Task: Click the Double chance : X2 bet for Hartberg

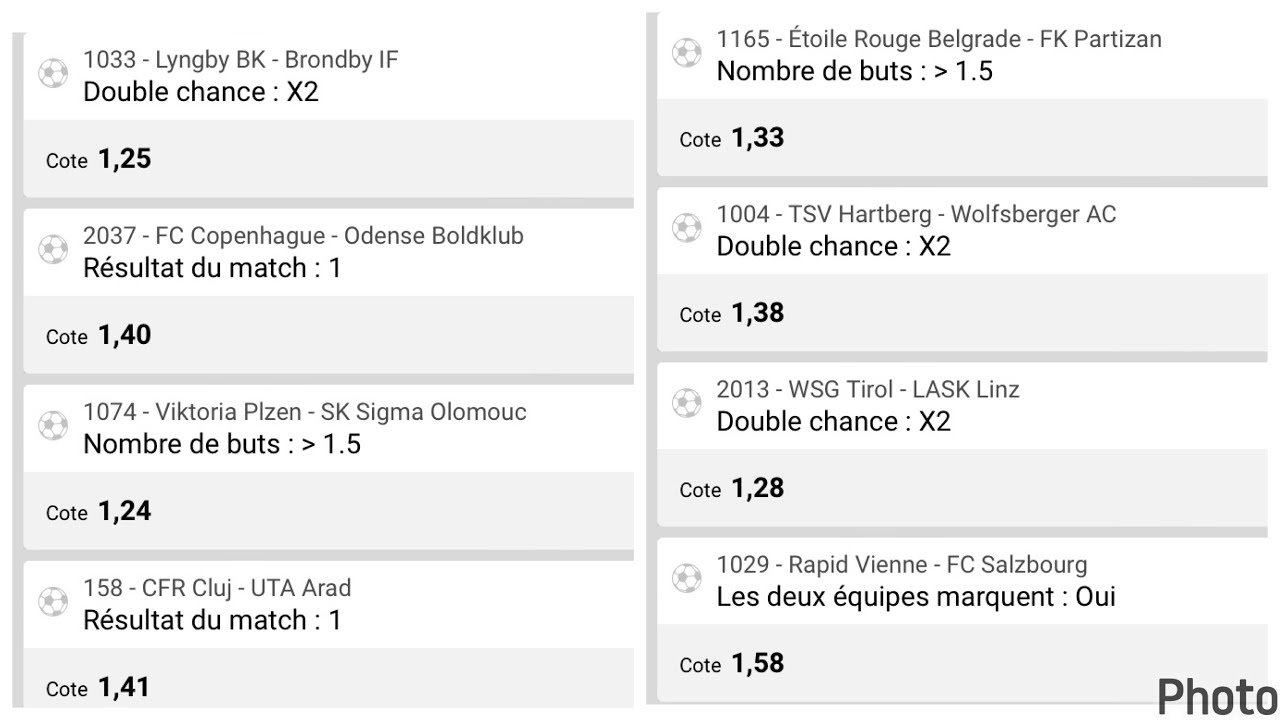Action: point(834,246)
